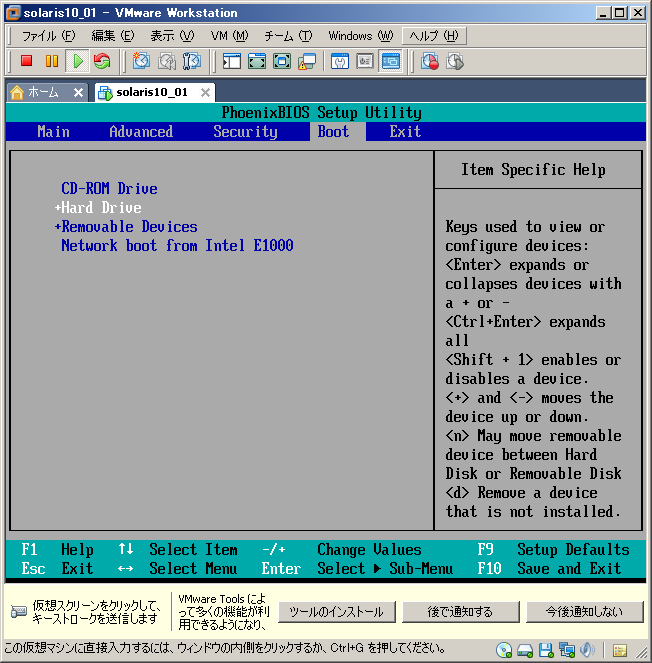The width and height of the screenshot is (652, 663).
Task: Open the チーム (T) menu
Action: pos(288,36)
